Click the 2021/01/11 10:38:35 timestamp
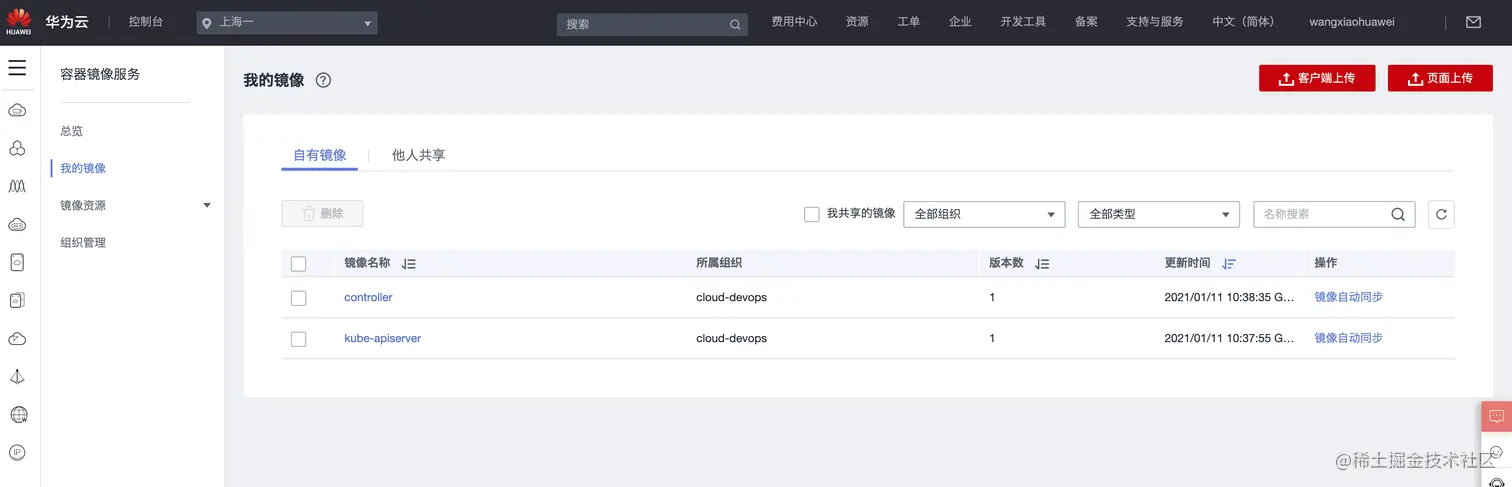Image resolution: width=1512 pixels, height=487 pixels. click(1230, 297)
